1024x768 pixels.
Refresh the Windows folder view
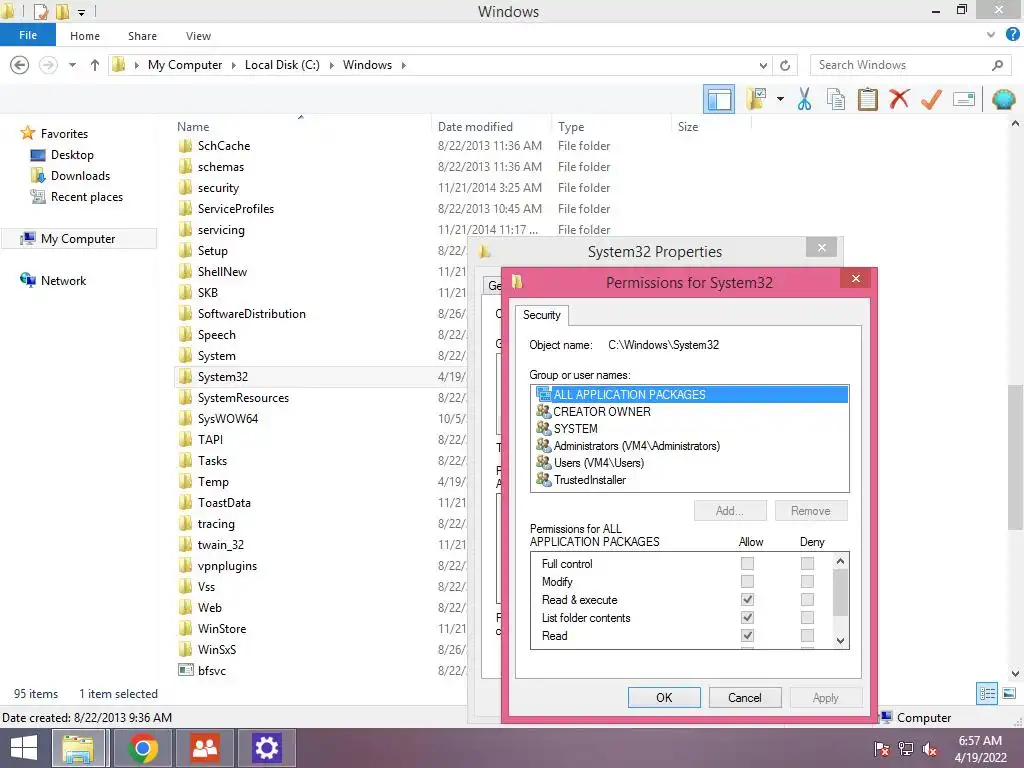[x=785, y=65]
